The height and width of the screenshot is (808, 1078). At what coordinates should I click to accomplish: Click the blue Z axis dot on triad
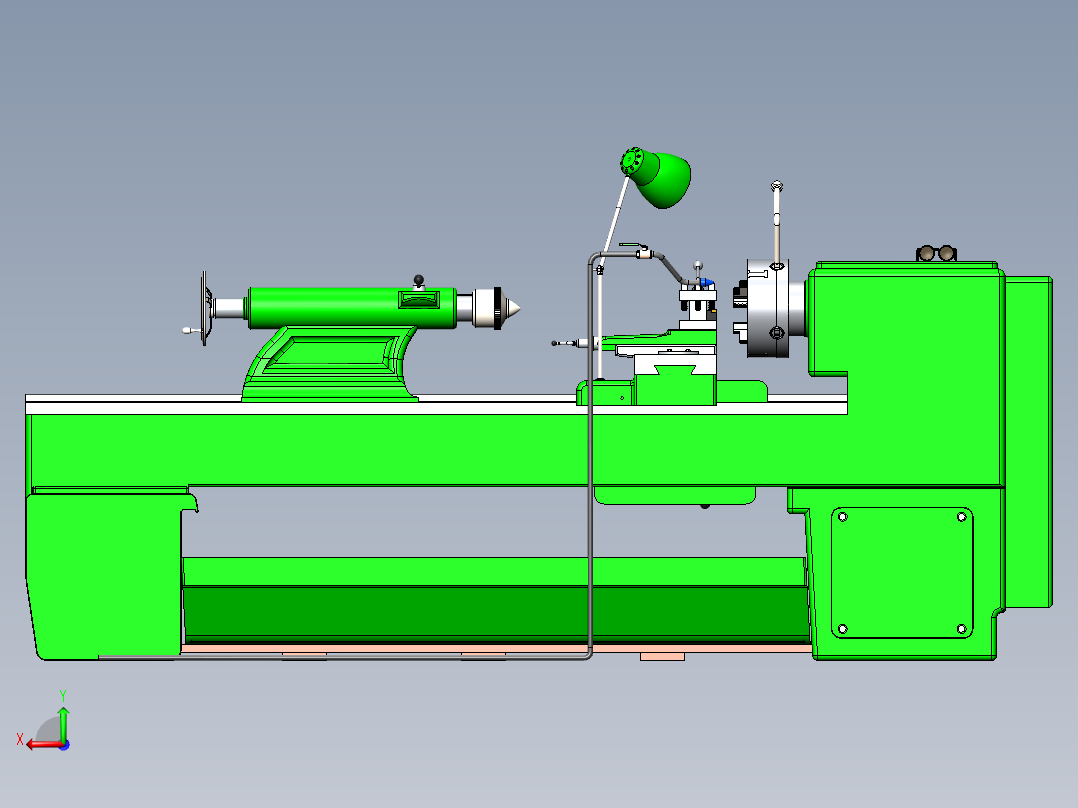65,745
